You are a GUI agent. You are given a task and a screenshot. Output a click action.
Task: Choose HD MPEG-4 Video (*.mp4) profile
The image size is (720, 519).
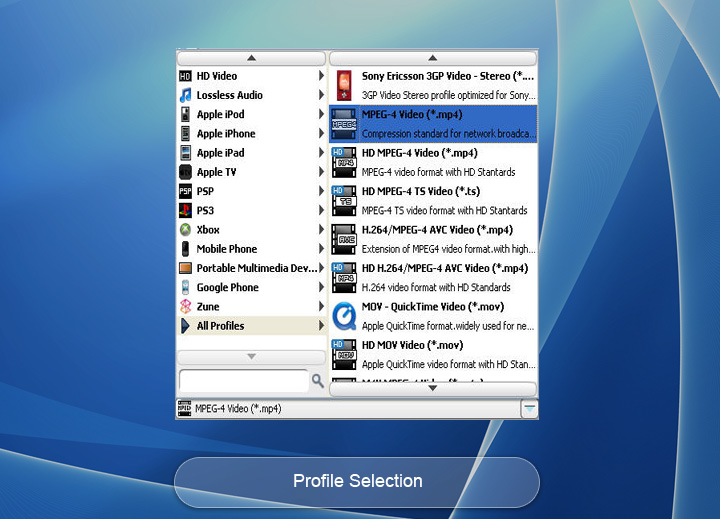pos(433,162)
